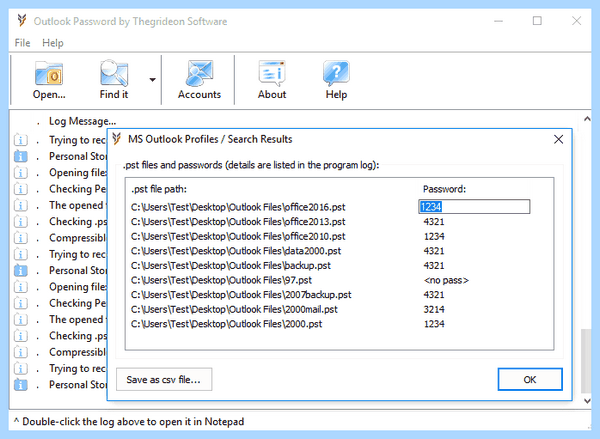Open the Help menu in menu bar
Image resolution: width=600 pixels, height=439 pixels.
coord(53,43)
